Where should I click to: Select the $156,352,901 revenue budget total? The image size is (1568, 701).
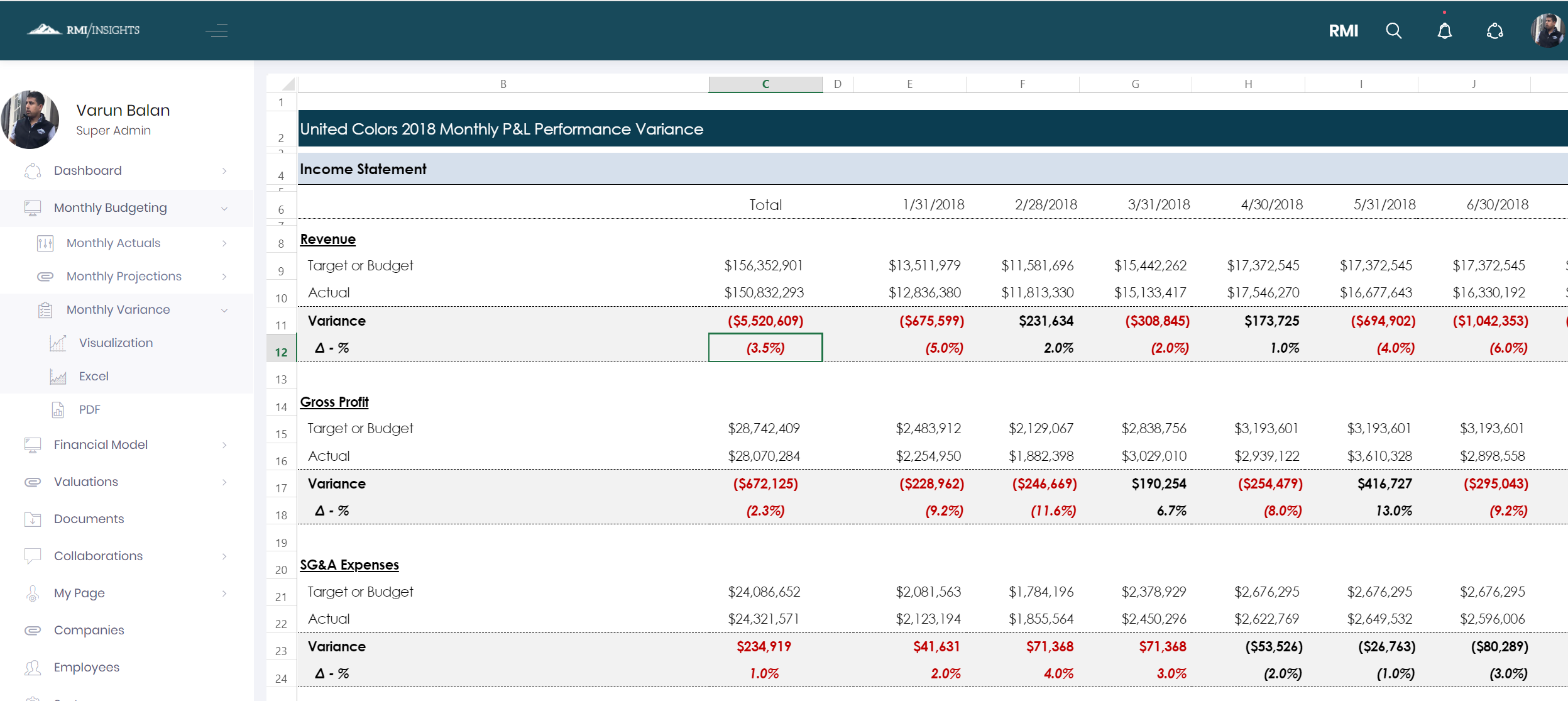(764, 266)
